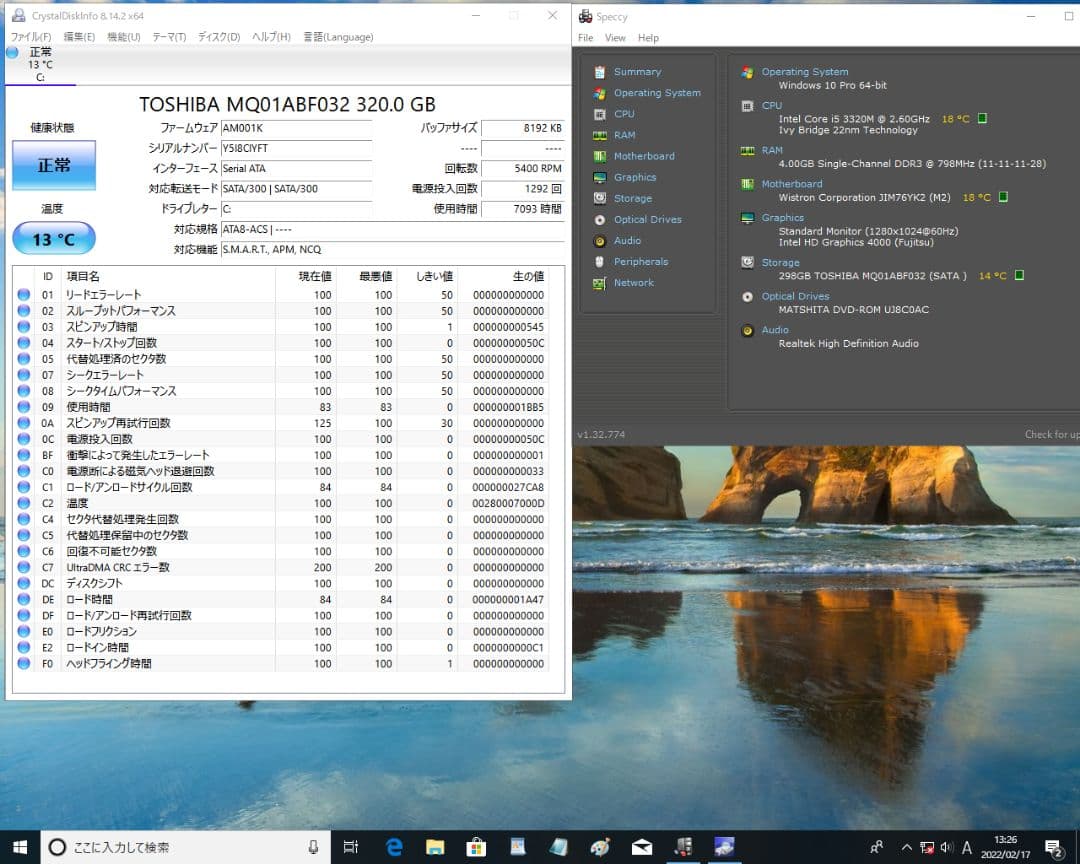Select Storage in Speccy's sidebar
This screenshot has width=1080, height=864.
[x=633, y=198]
